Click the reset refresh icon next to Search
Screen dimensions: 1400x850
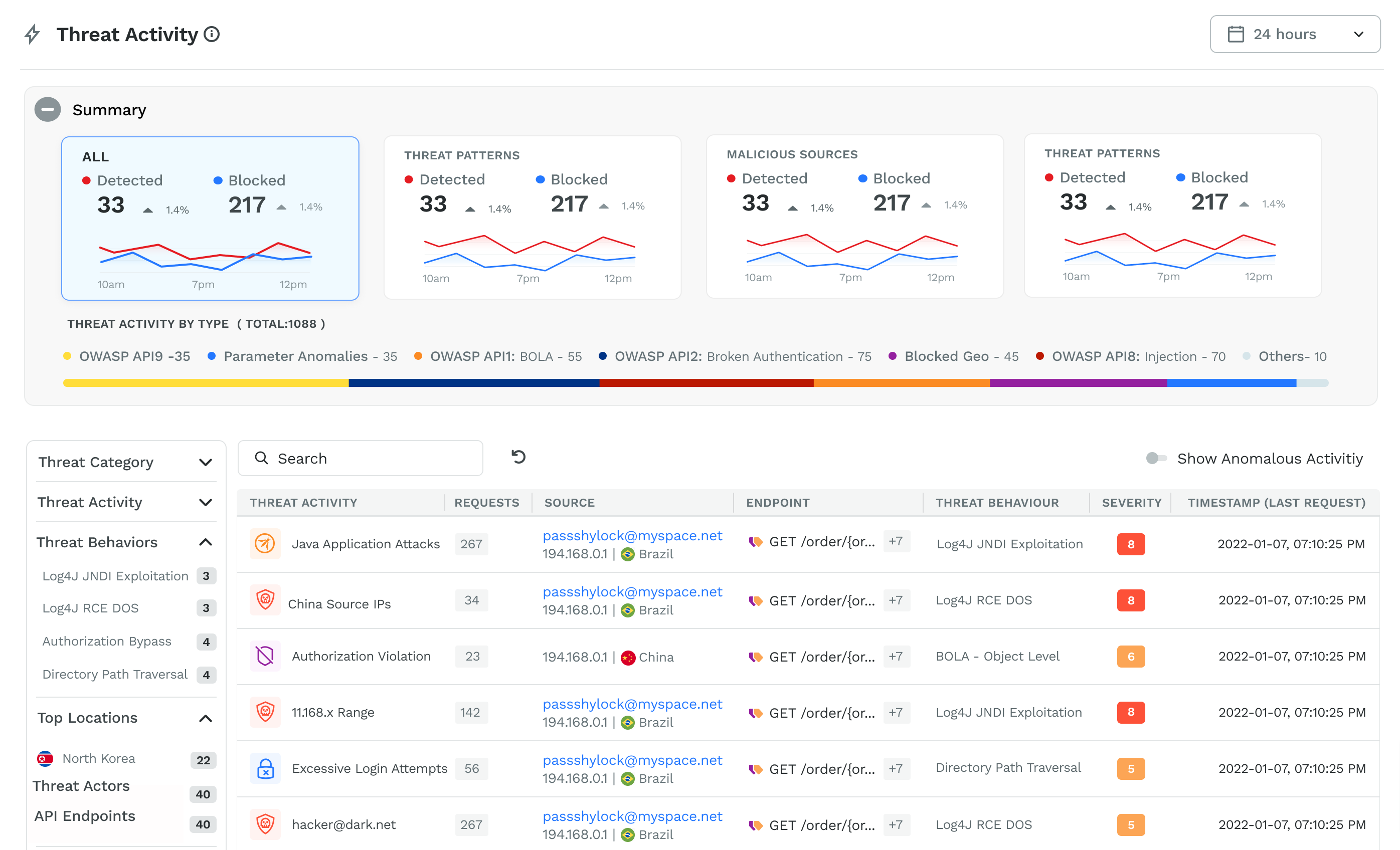point(518,457)
